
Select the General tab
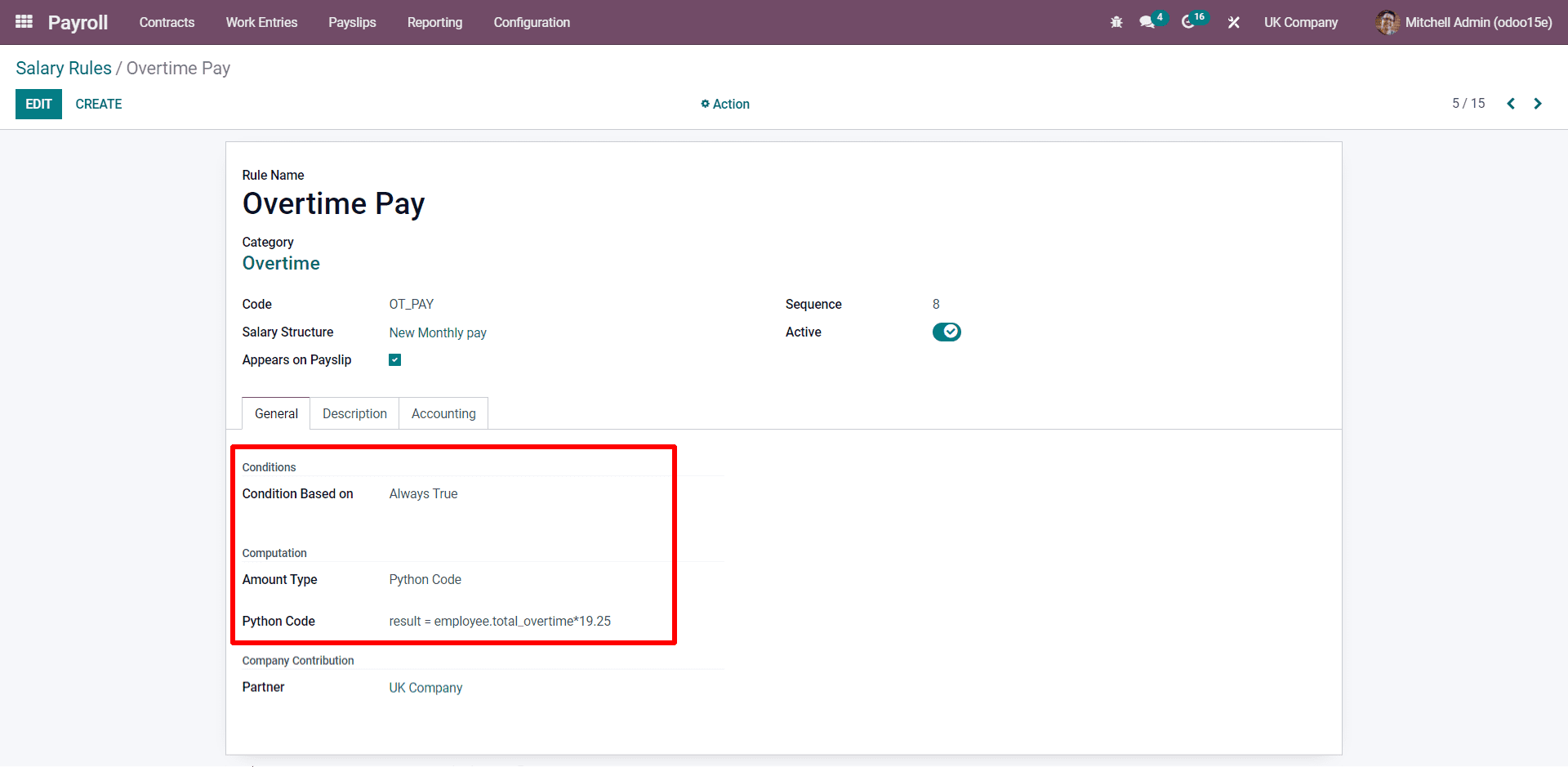tap(276, 413)
